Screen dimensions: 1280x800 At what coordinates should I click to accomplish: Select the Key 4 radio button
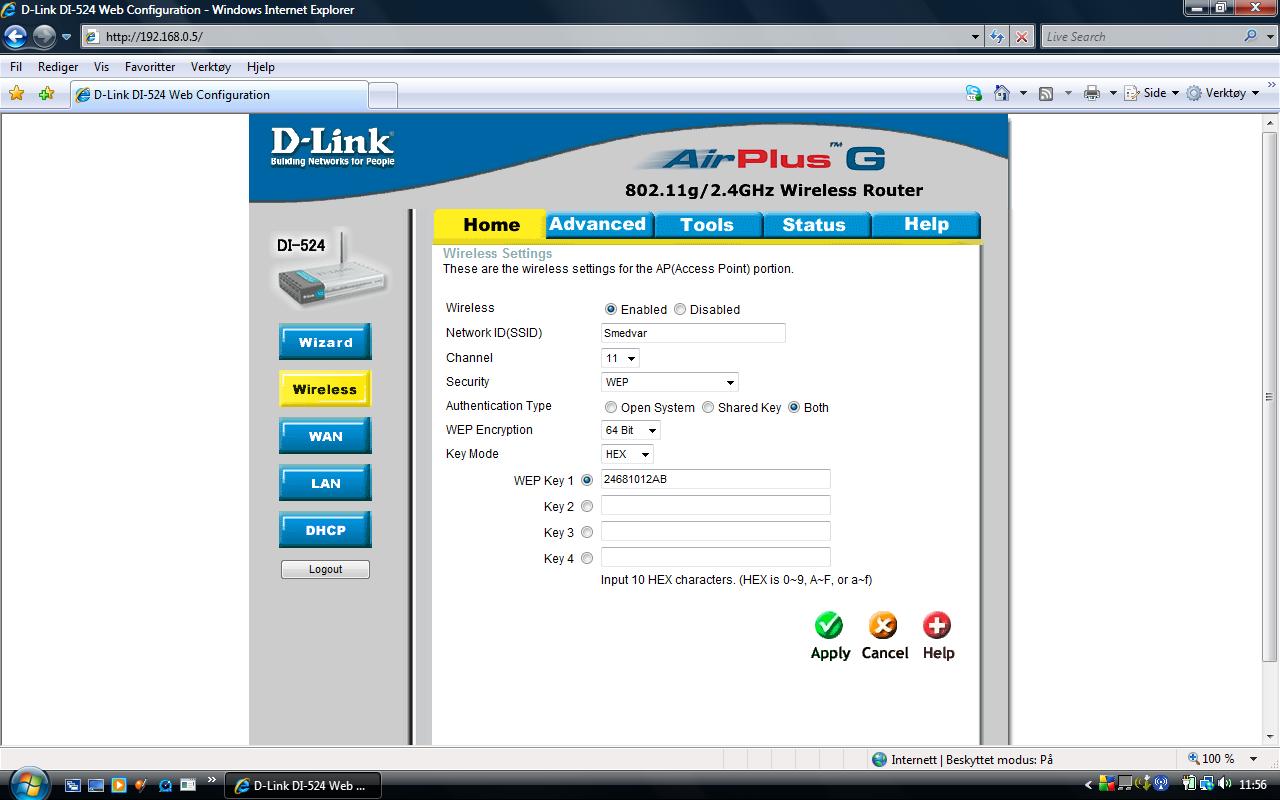(587, 559)
